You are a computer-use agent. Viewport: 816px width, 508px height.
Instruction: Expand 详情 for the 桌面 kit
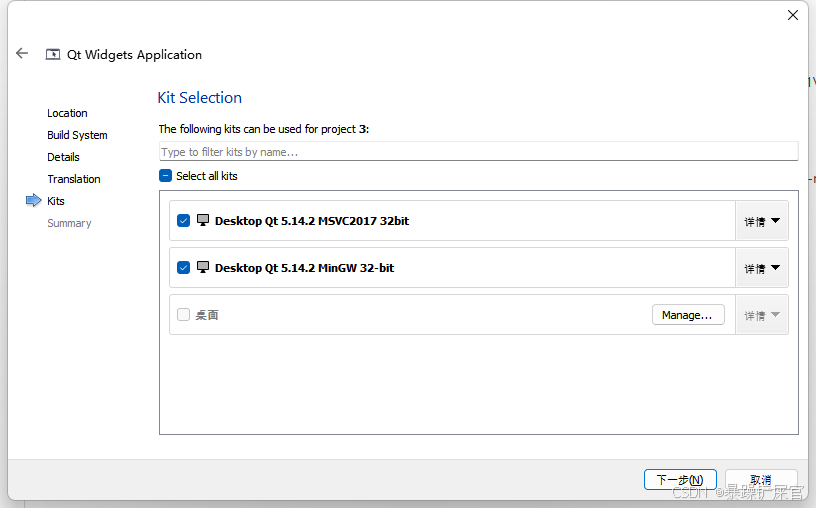(762, 315)
